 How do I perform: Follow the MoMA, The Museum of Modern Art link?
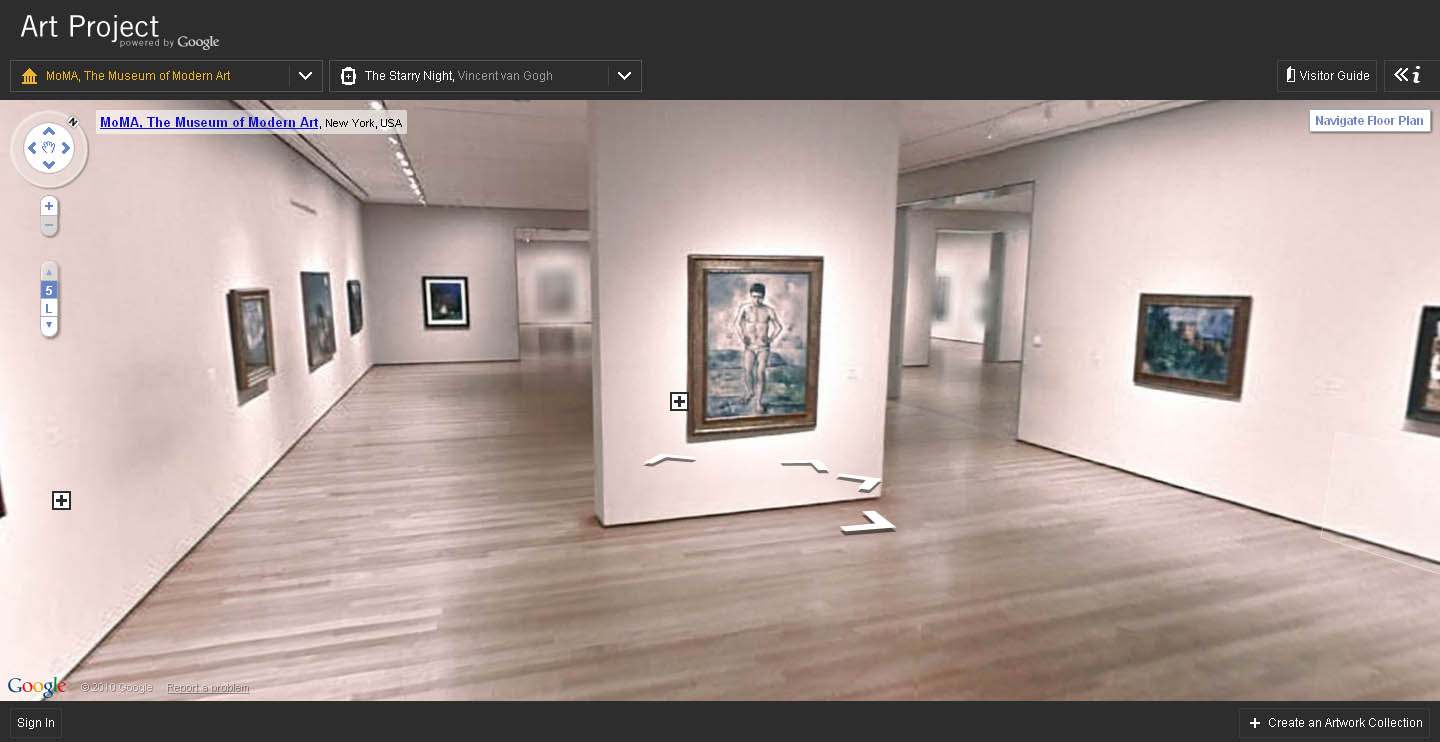pyautogui.click(x=209, y=122)
